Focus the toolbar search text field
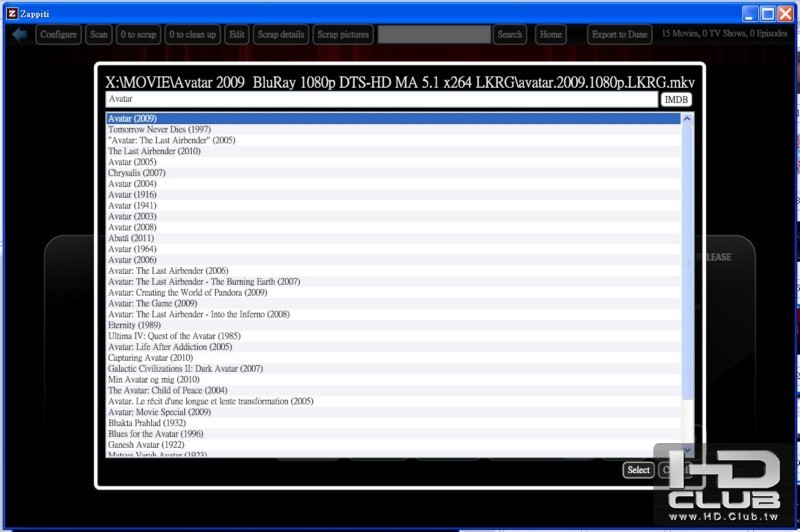Image resolution: width=800 pixels, height=532 pixels. point(434,35)
